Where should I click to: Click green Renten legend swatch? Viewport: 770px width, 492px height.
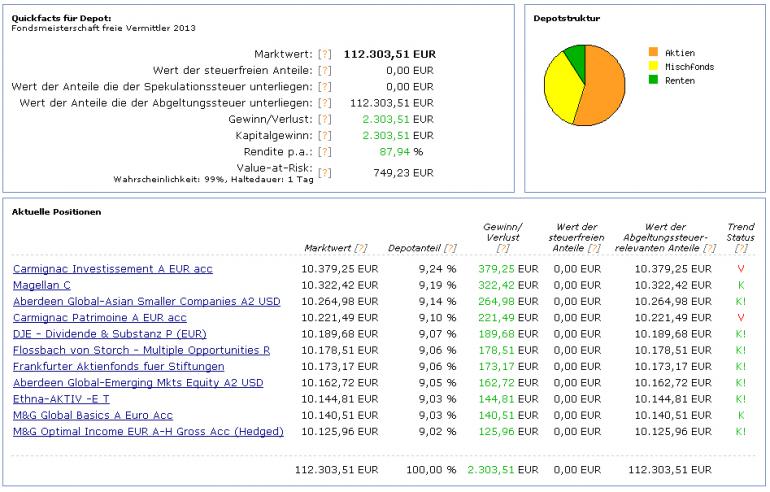pos(653,80)
